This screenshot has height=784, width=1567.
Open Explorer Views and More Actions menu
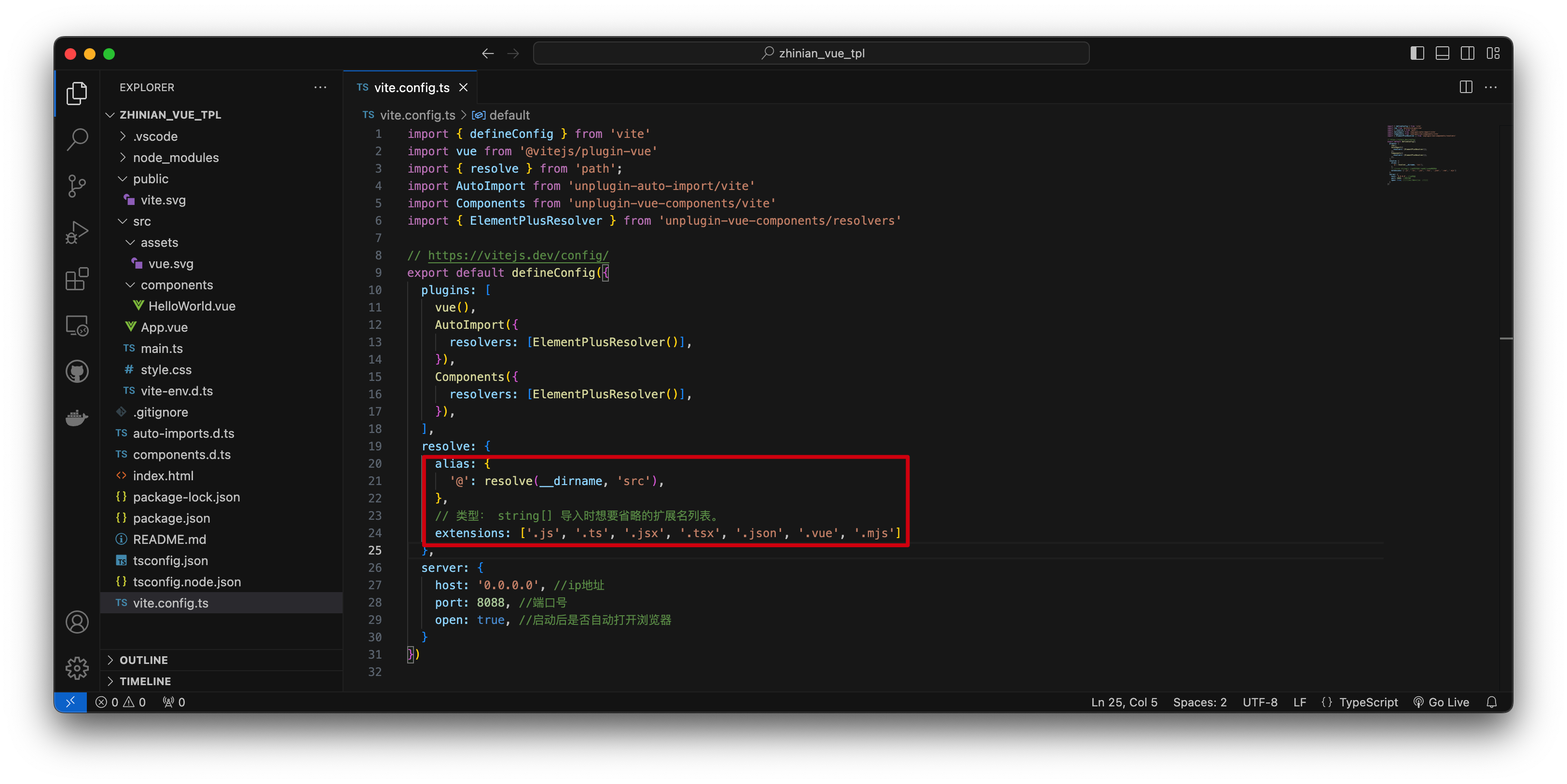pos(320,87)
